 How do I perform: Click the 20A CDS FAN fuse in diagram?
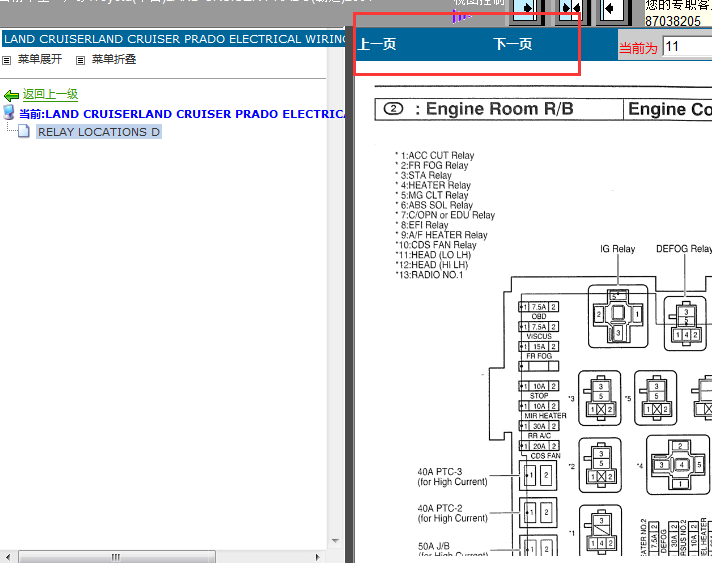[539, 446]
